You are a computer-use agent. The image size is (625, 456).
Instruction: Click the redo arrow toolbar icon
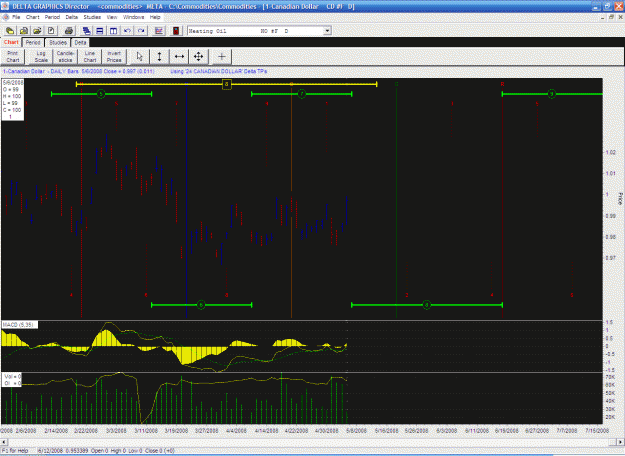(141, 31)
